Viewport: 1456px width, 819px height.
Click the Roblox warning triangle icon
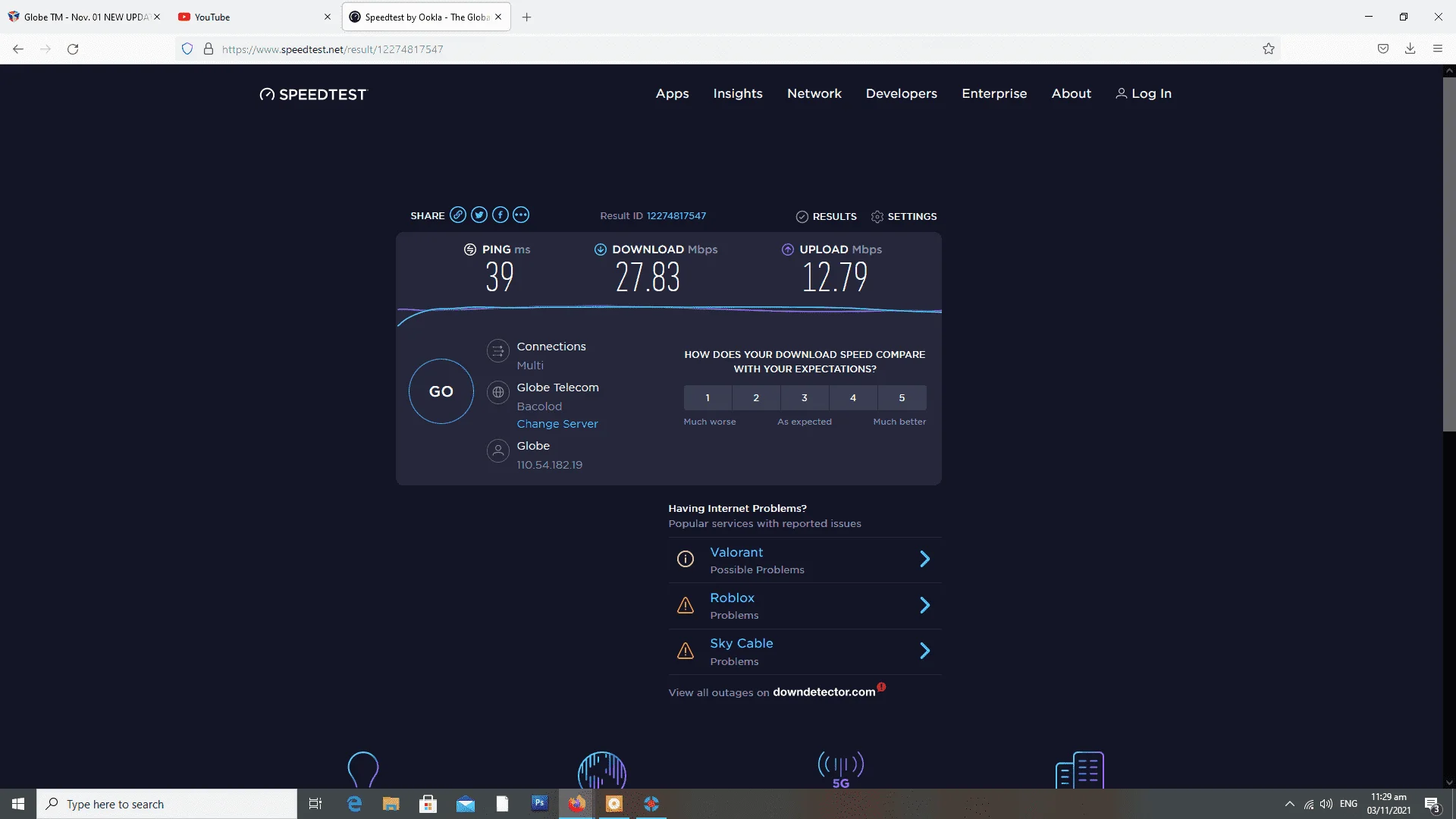click(x=685, y=605)
